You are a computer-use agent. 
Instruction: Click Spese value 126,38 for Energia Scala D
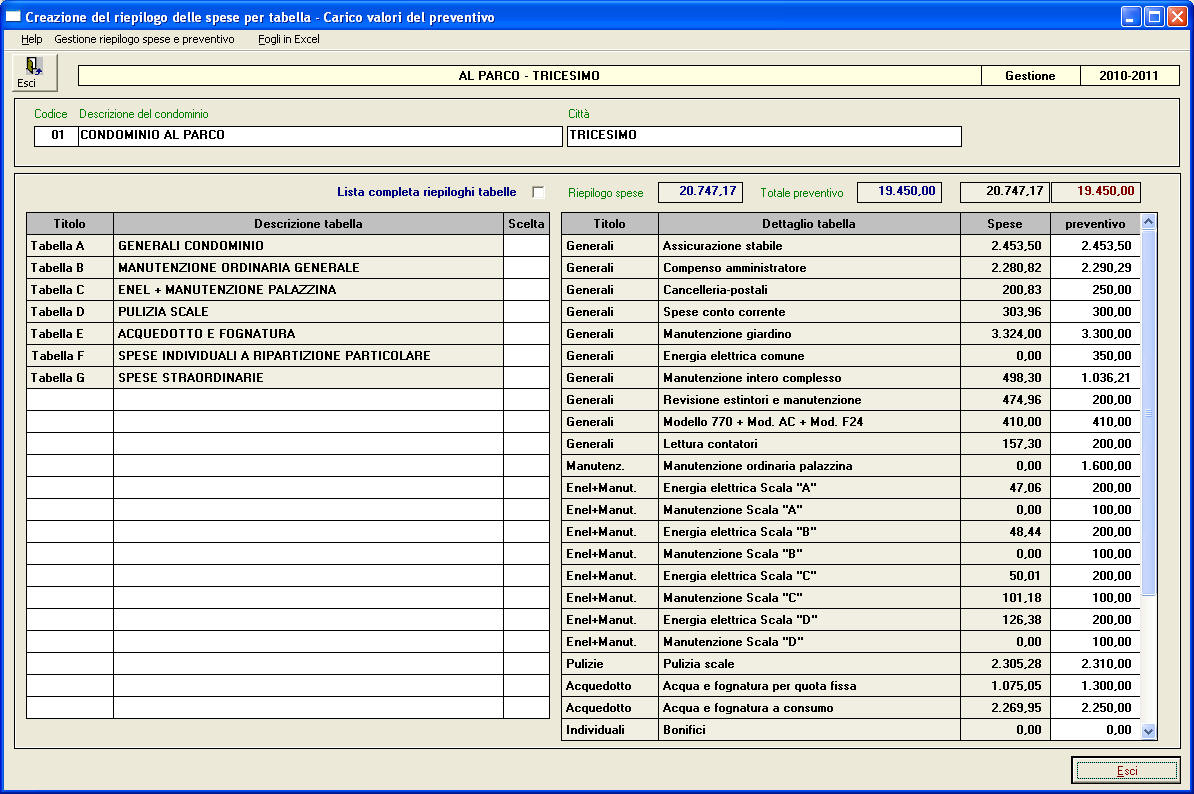1005,620
